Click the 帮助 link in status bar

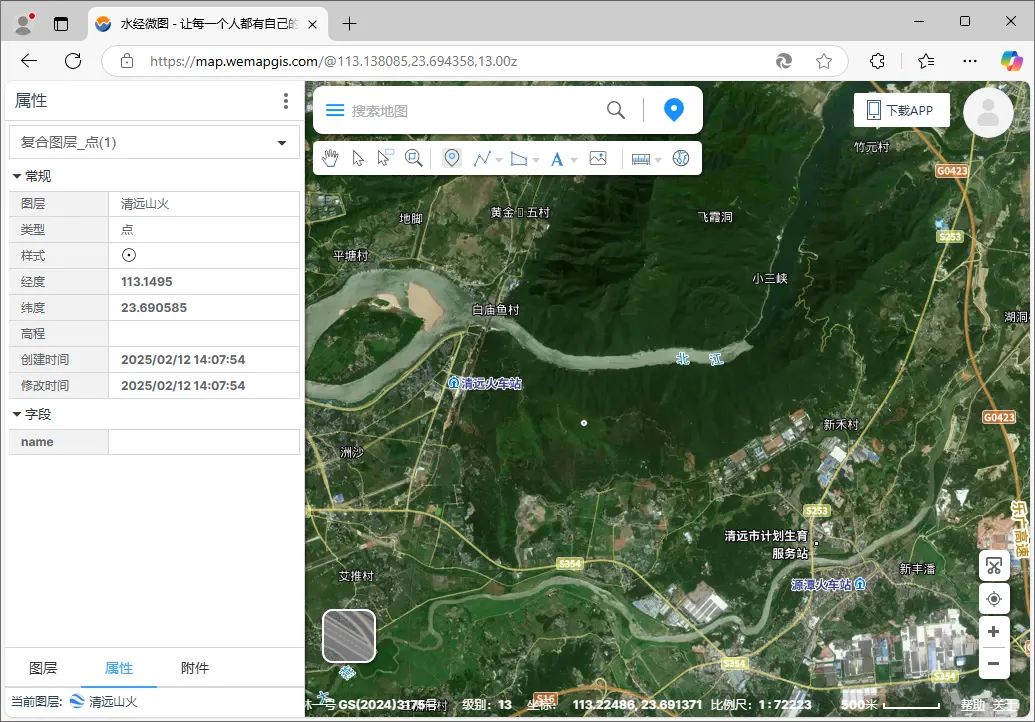972,705
